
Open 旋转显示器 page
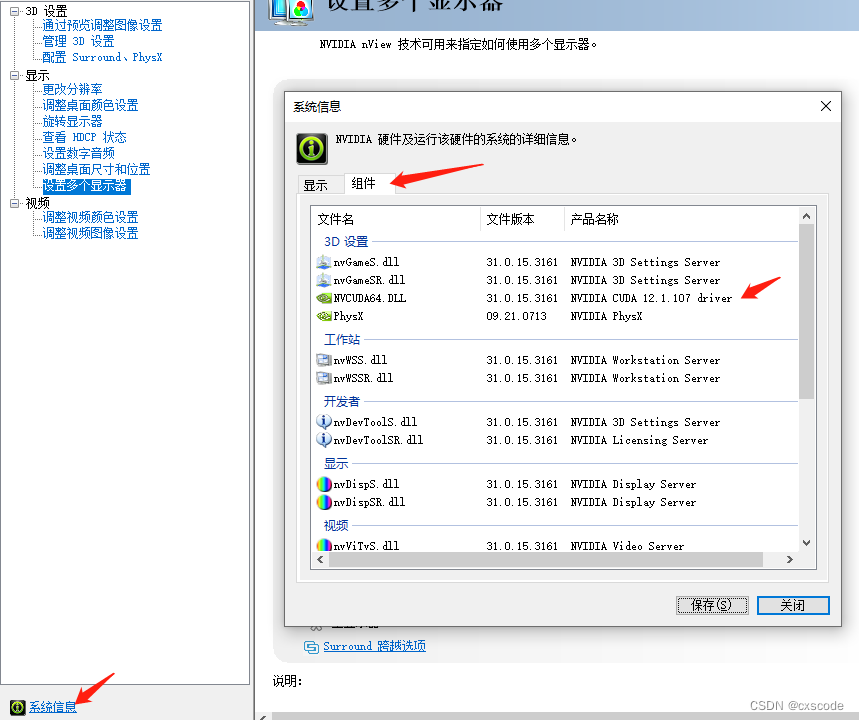coord(72,121)
